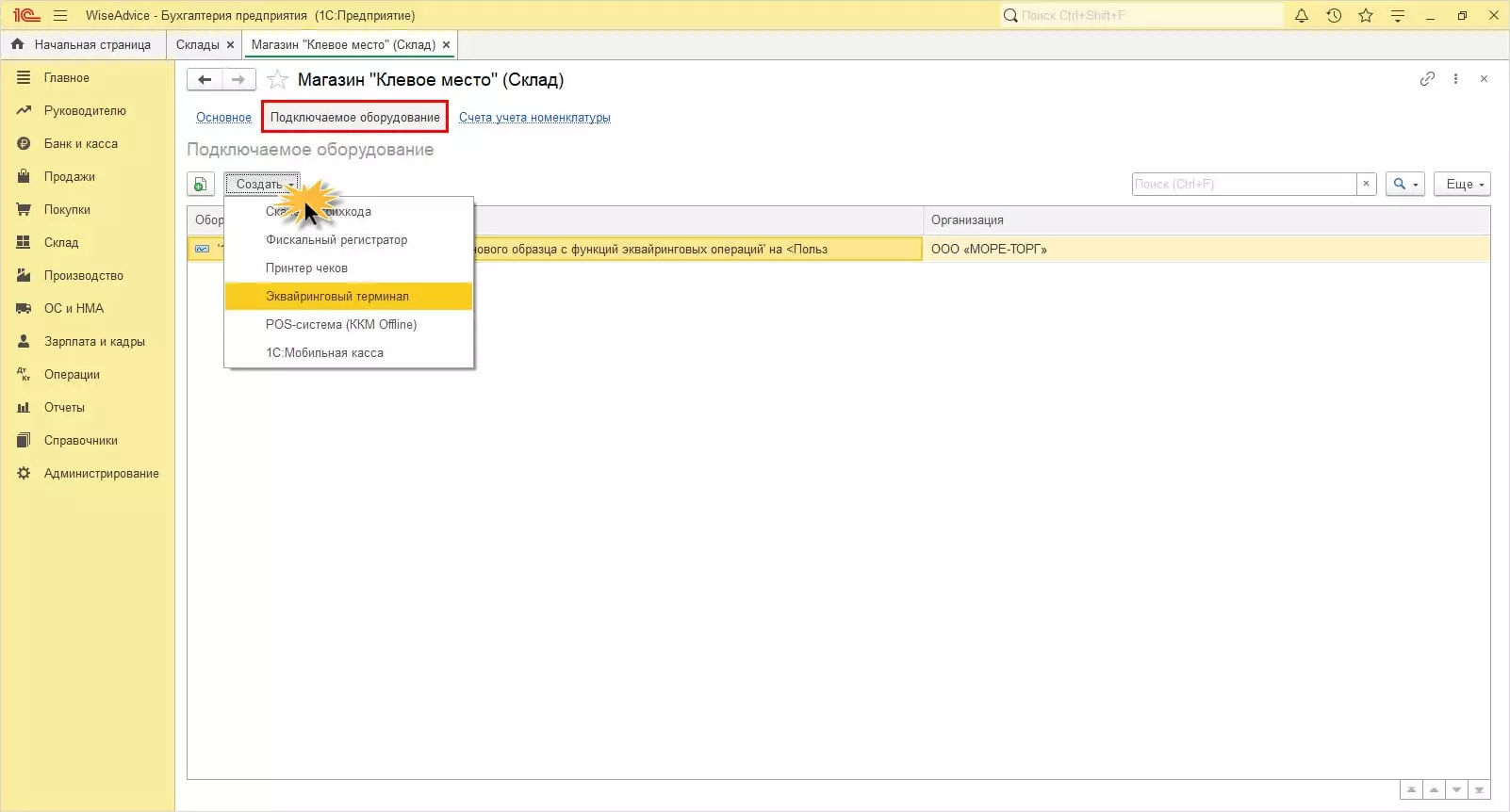The image size is (1510, 812).
Task: Expand the Еще menu button
Action: point(1463,184)
